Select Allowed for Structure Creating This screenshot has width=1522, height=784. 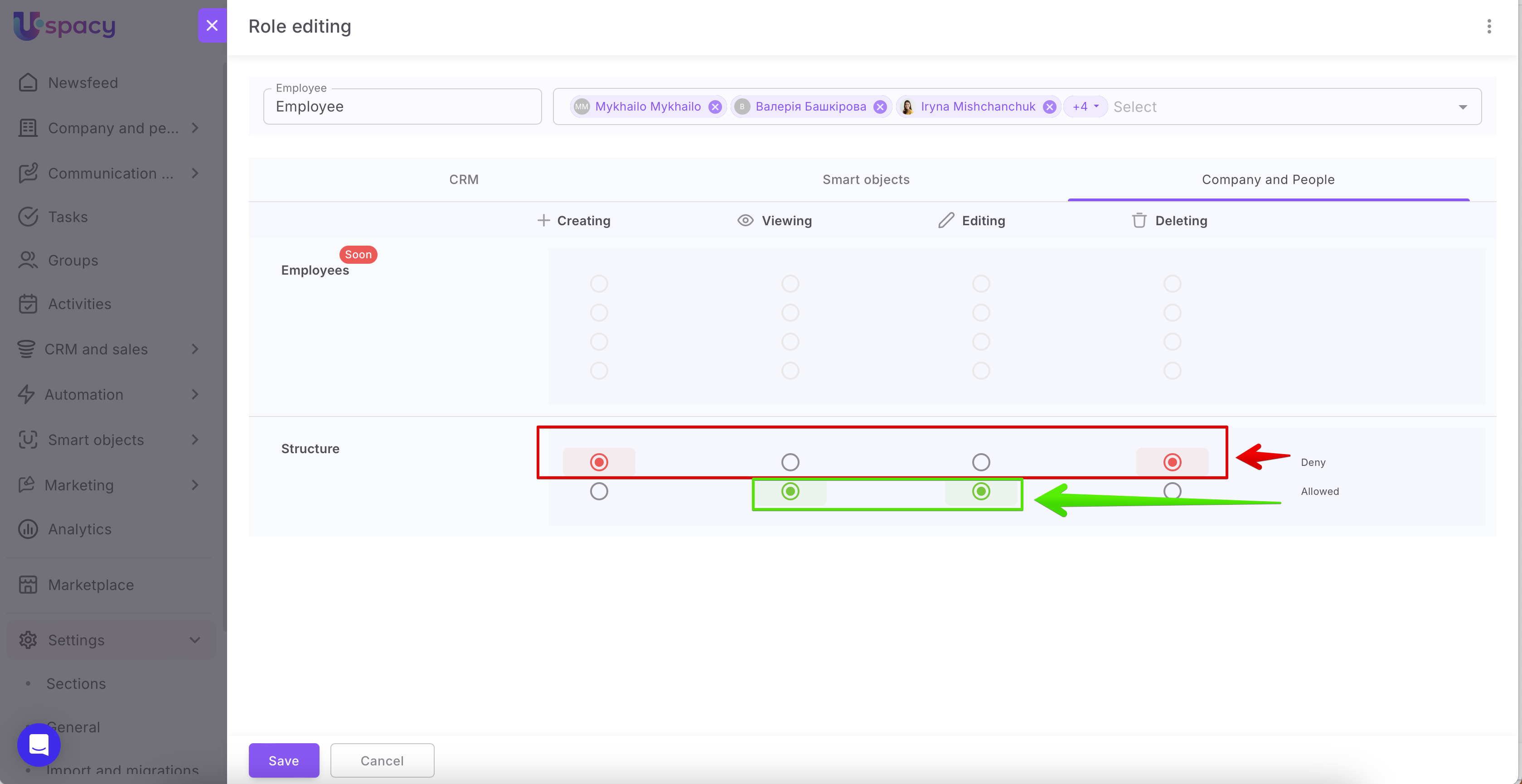pos(599,491)
